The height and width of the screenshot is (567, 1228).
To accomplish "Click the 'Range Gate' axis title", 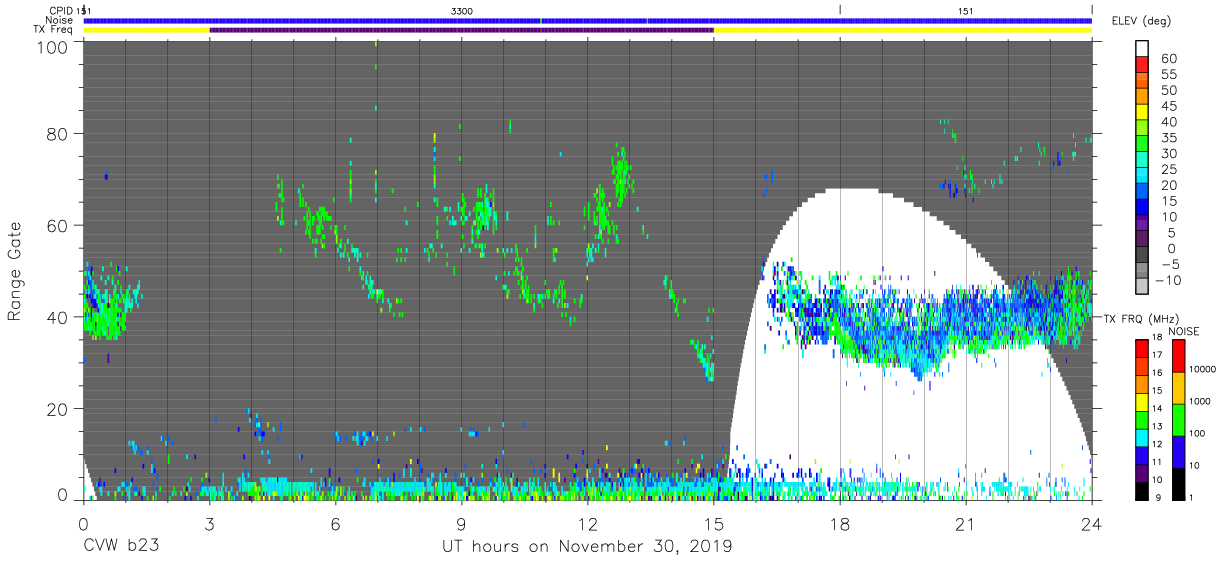I will [x=16, y=272].
